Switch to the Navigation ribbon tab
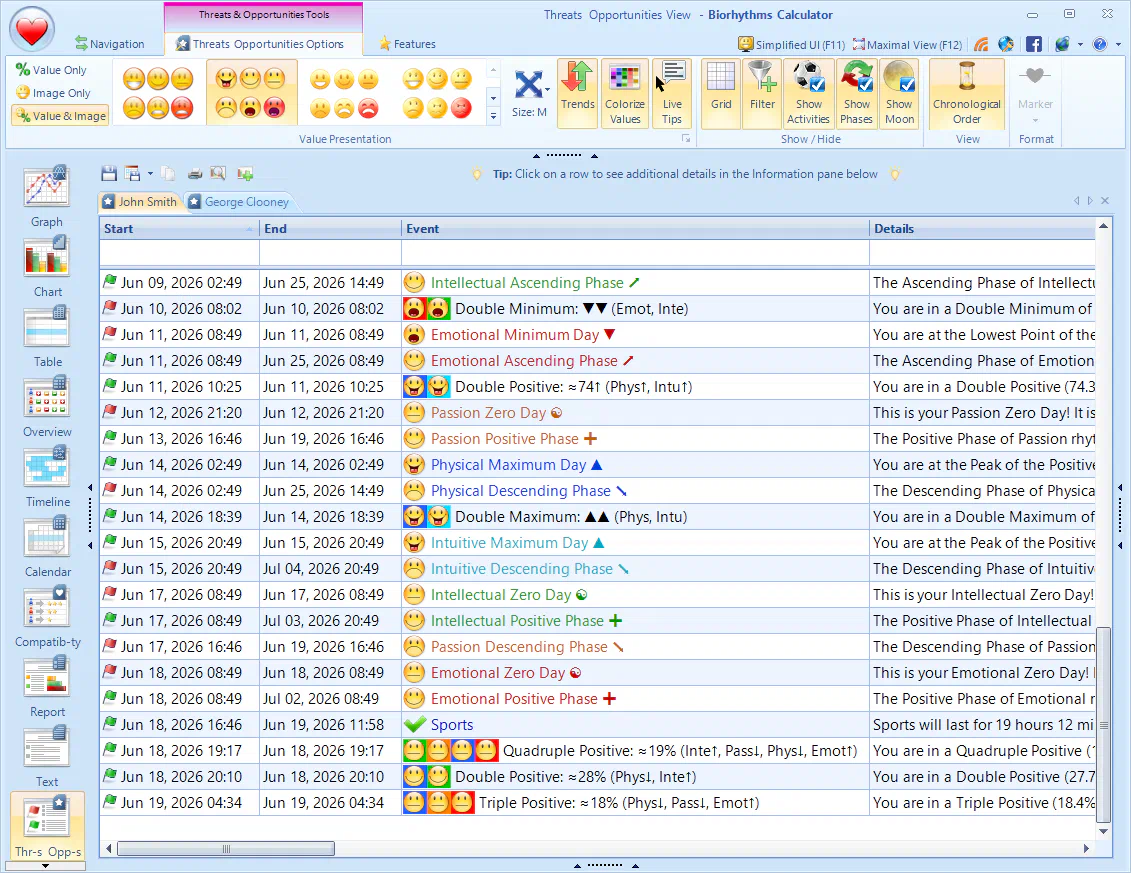 110,44
